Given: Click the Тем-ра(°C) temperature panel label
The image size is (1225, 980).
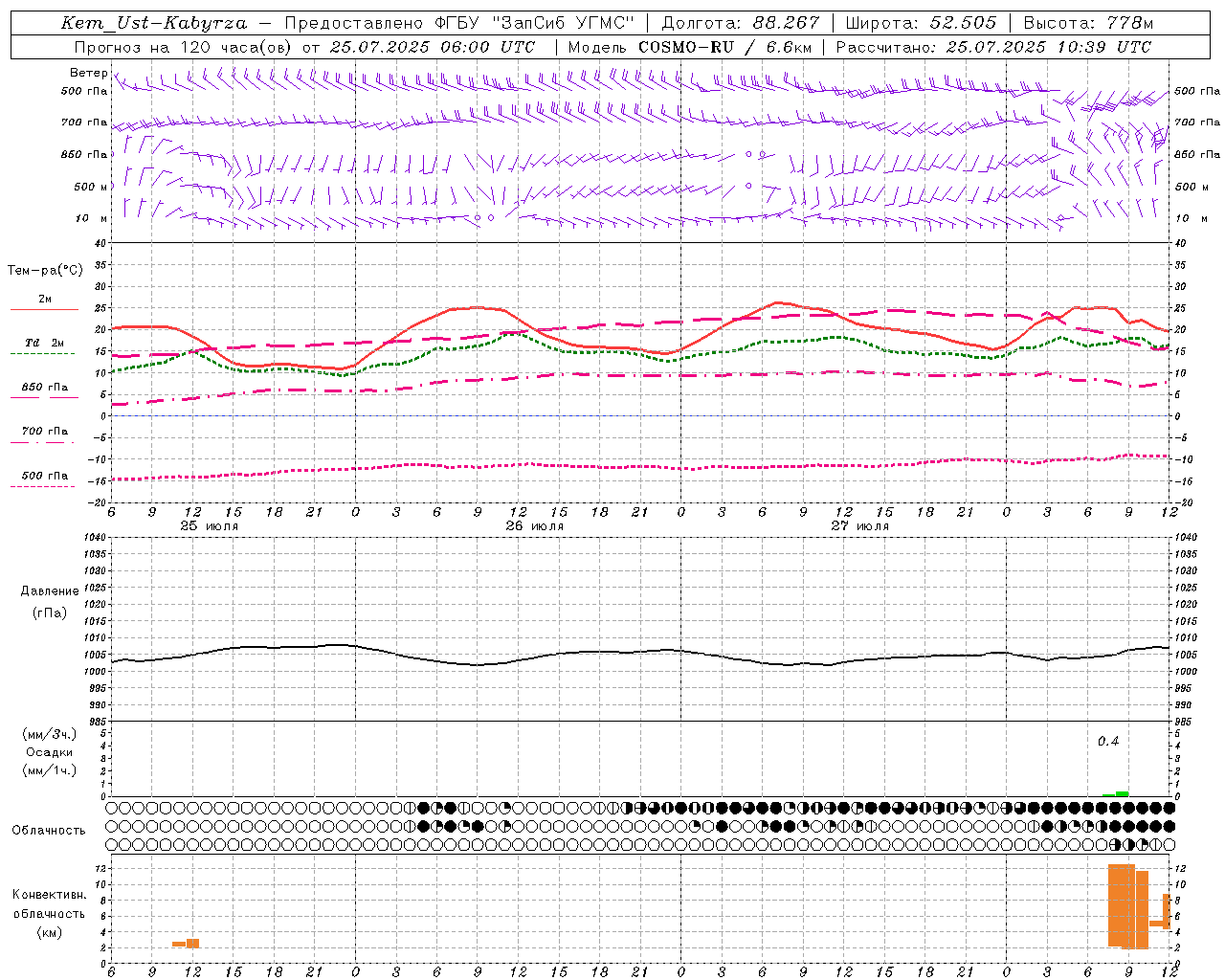Looking at the screenshot, I should pyautogui.click(x=45, y=271).
